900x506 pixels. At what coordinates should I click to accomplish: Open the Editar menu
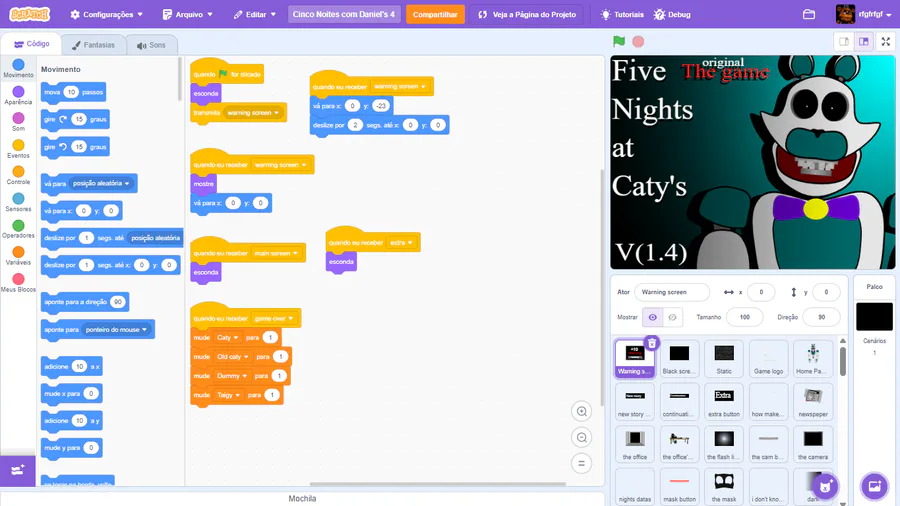(x=254, y=14)
